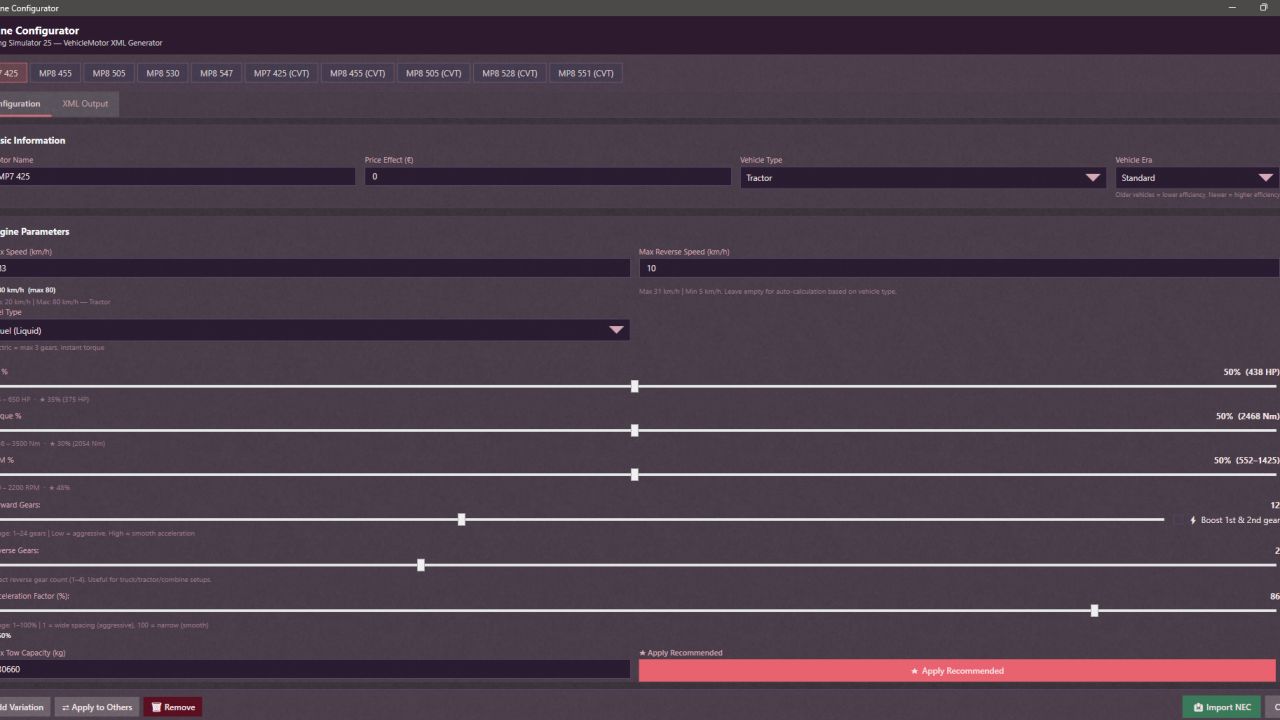Click the 50% (2468 Nm) torque value

(1247, 416)
